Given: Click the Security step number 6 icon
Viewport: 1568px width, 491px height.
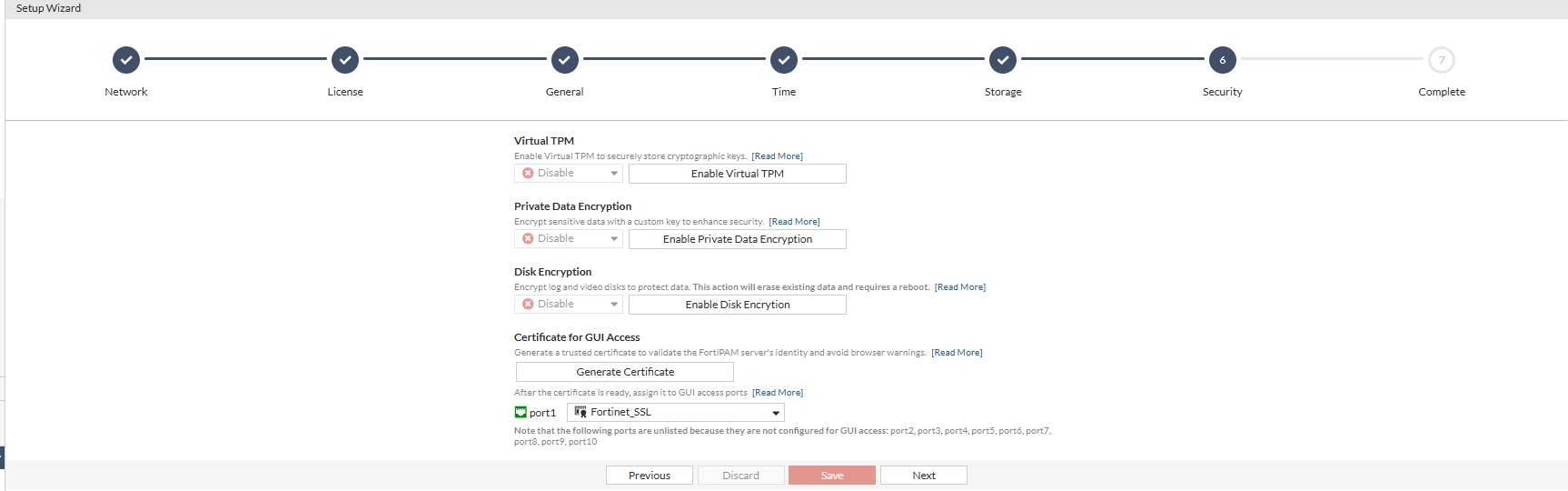Looking at the screenshot, I should pos(1222,60).
